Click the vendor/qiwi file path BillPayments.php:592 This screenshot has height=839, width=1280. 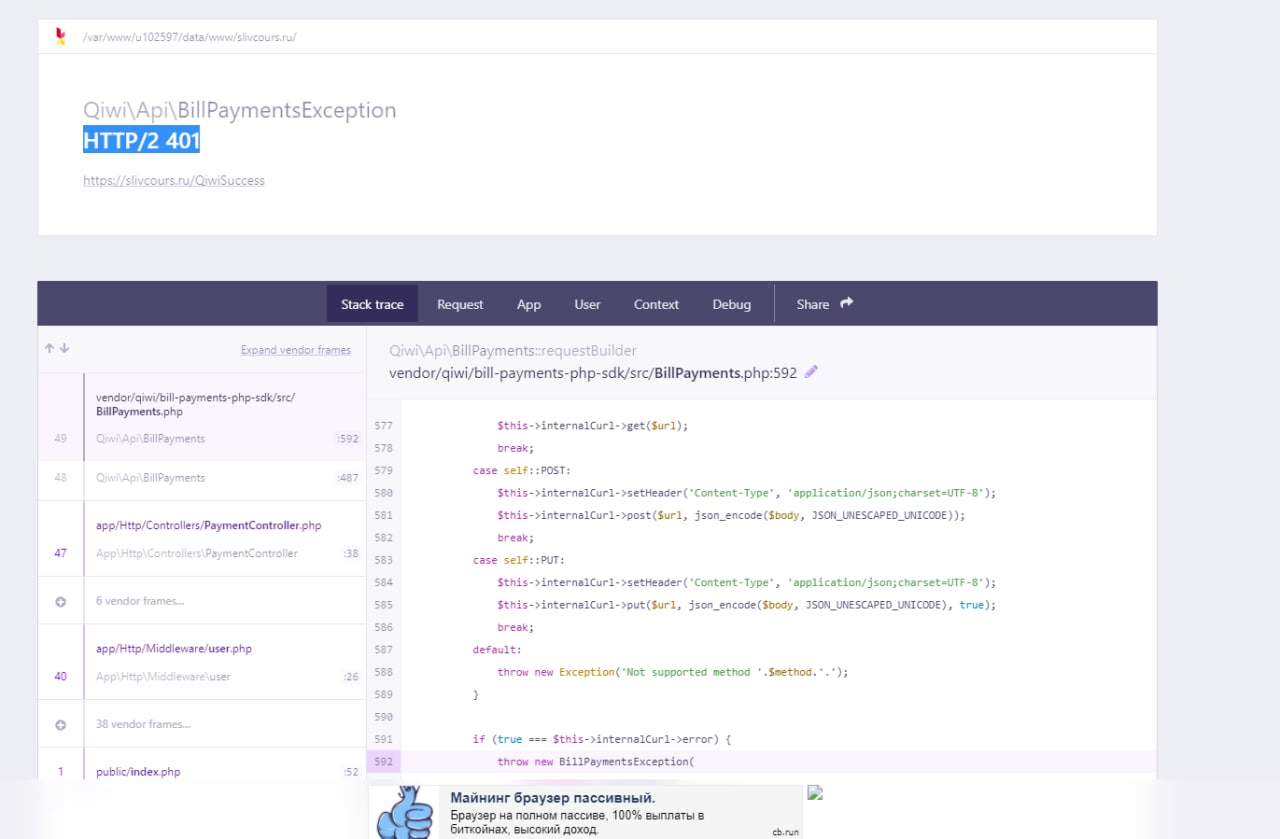coord(593,373)
